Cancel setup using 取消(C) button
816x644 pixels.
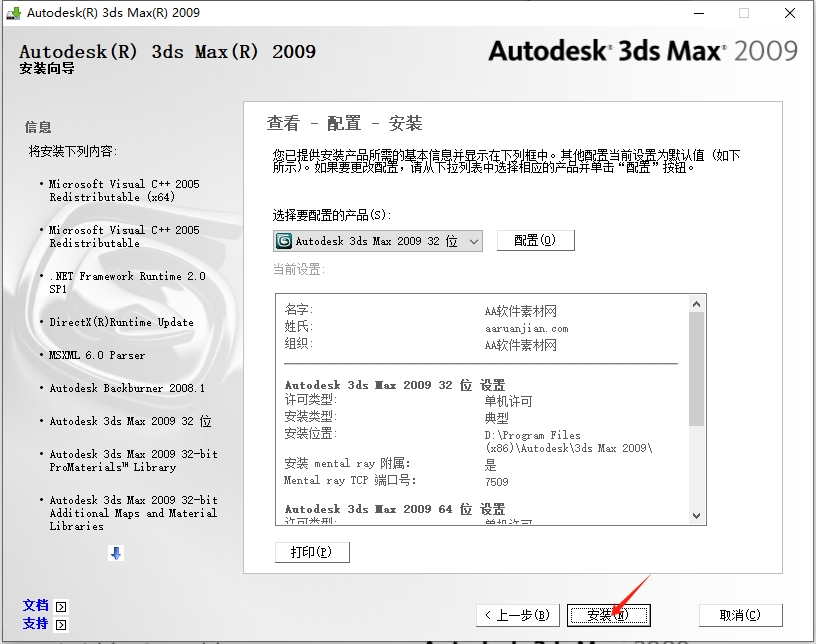click(x=740, y=615)
